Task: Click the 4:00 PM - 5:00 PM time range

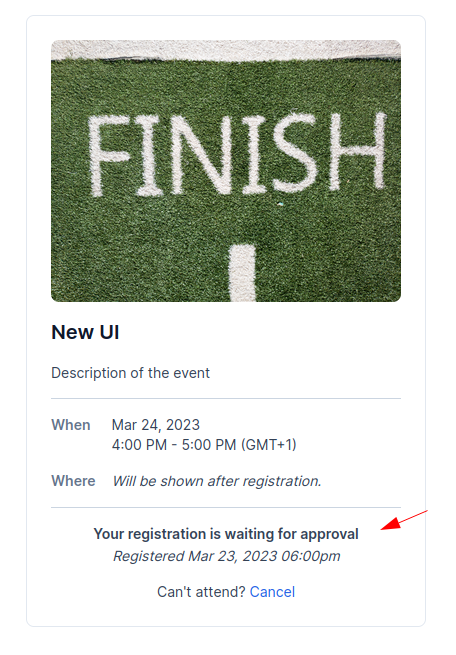Action: [x=174, y=444]
